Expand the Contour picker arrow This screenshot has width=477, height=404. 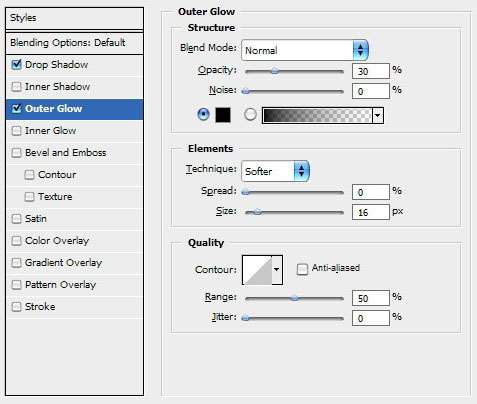(277, 270)
